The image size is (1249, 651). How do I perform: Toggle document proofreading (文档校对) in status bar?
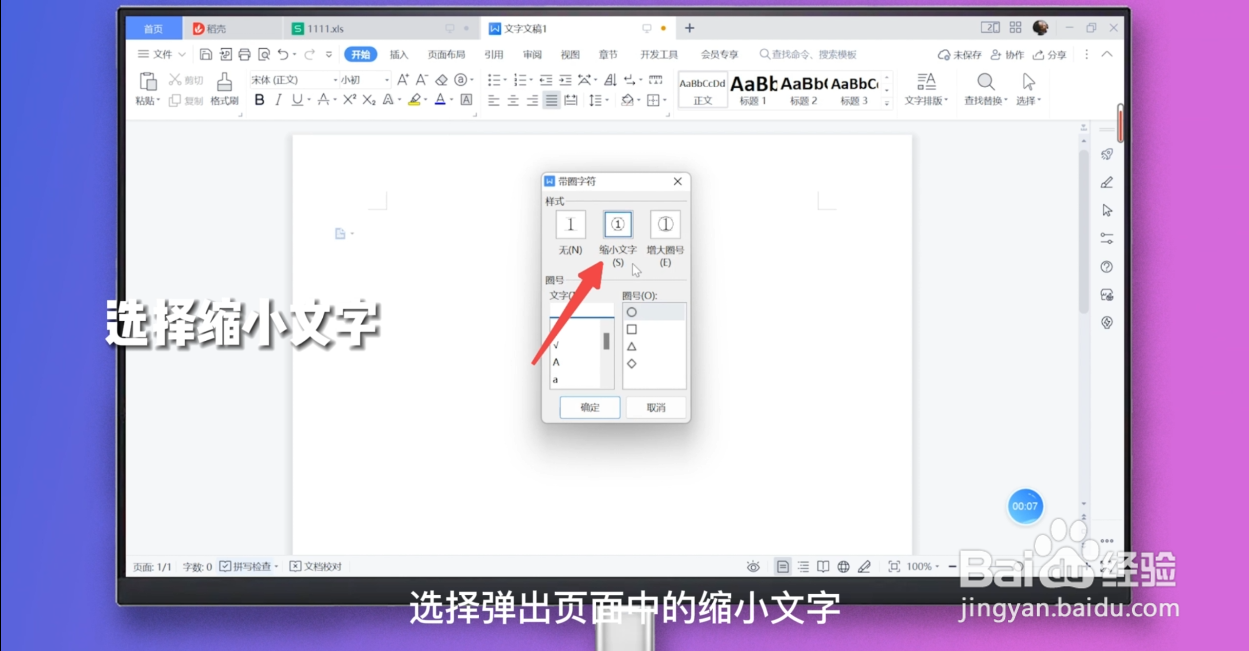tap(316, 567)
